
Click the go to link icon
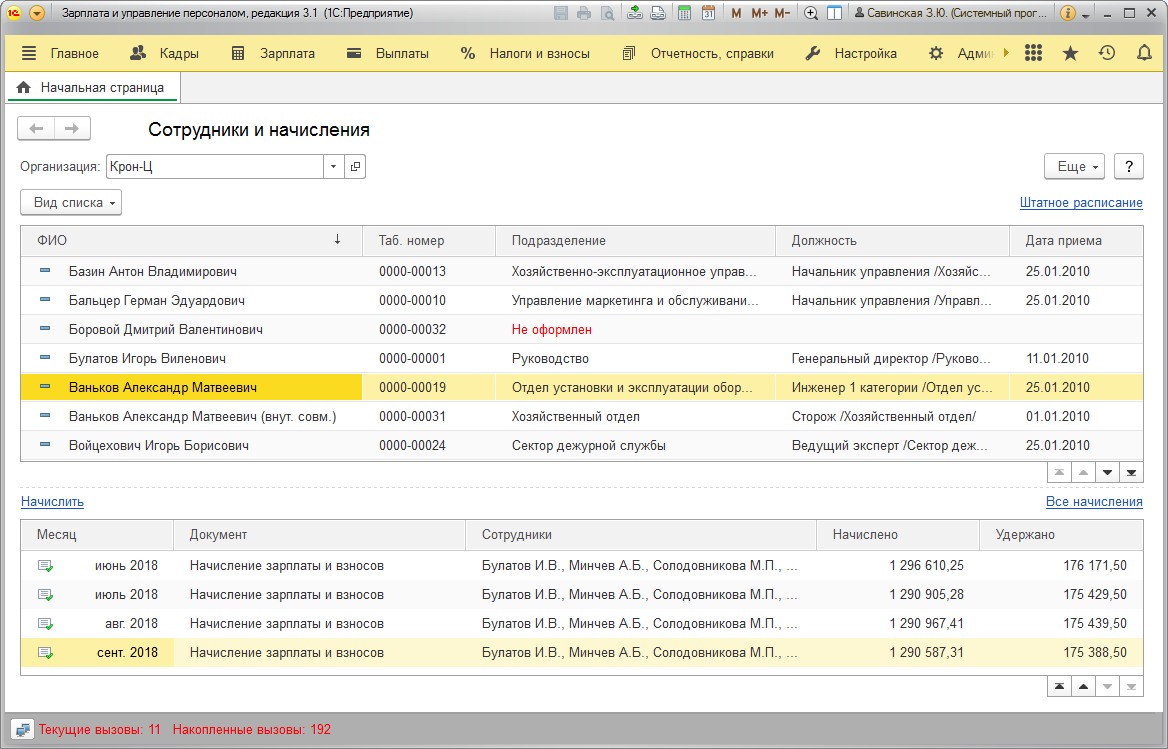pos(658,13)
